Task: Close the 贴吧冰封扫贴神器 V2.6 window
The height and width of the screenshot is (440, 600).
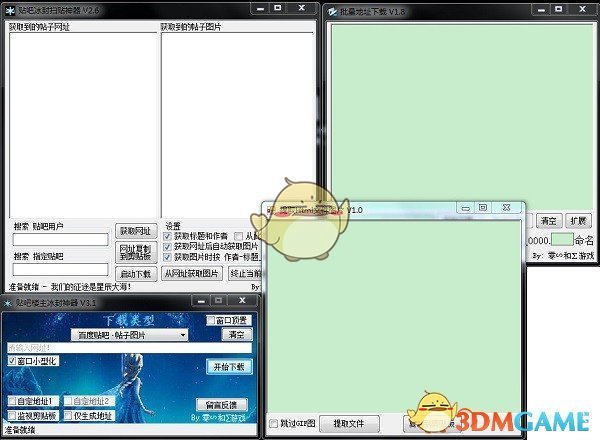Action: (302, 8)
